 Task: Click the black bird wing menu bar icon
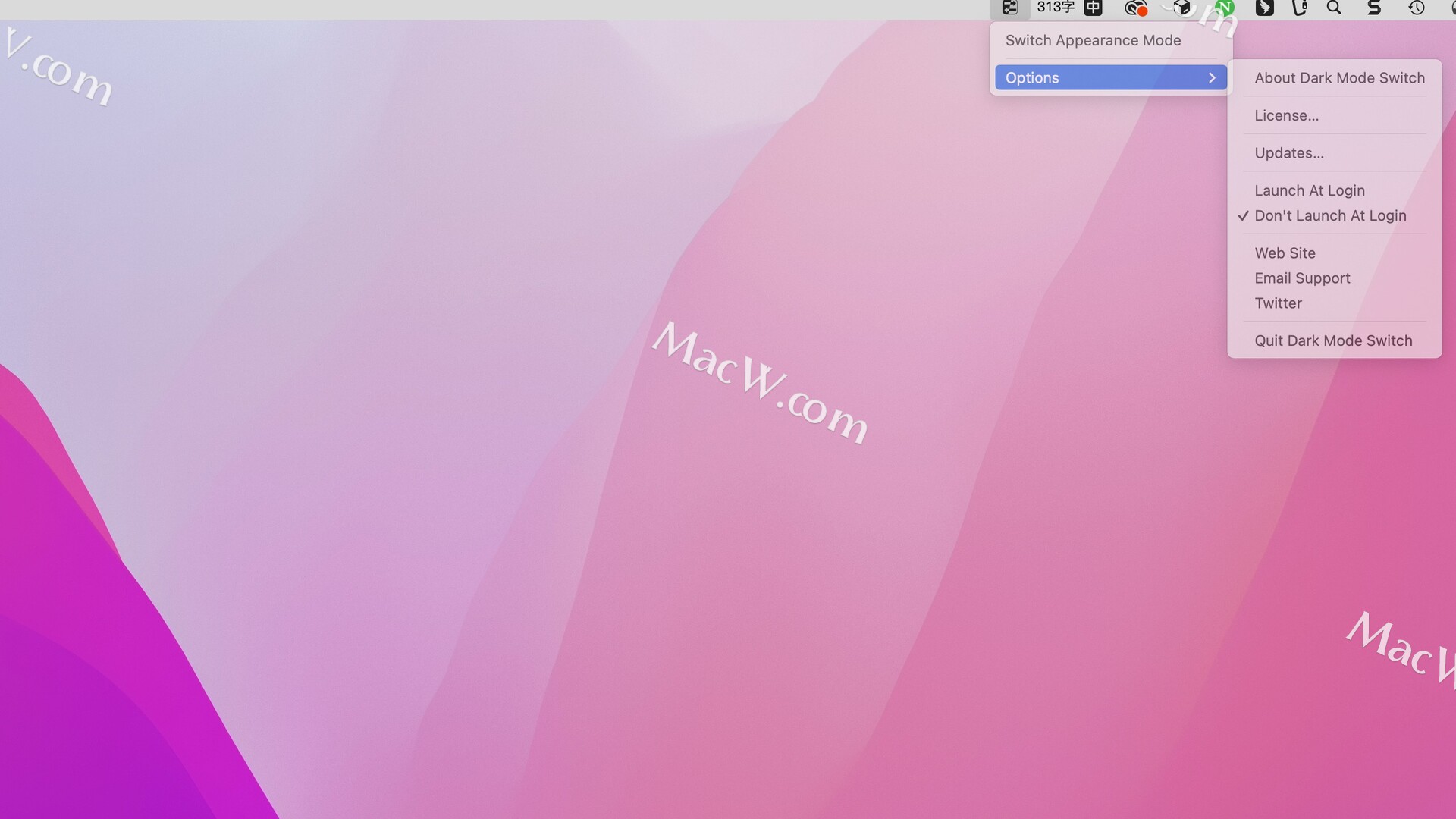1264,8
